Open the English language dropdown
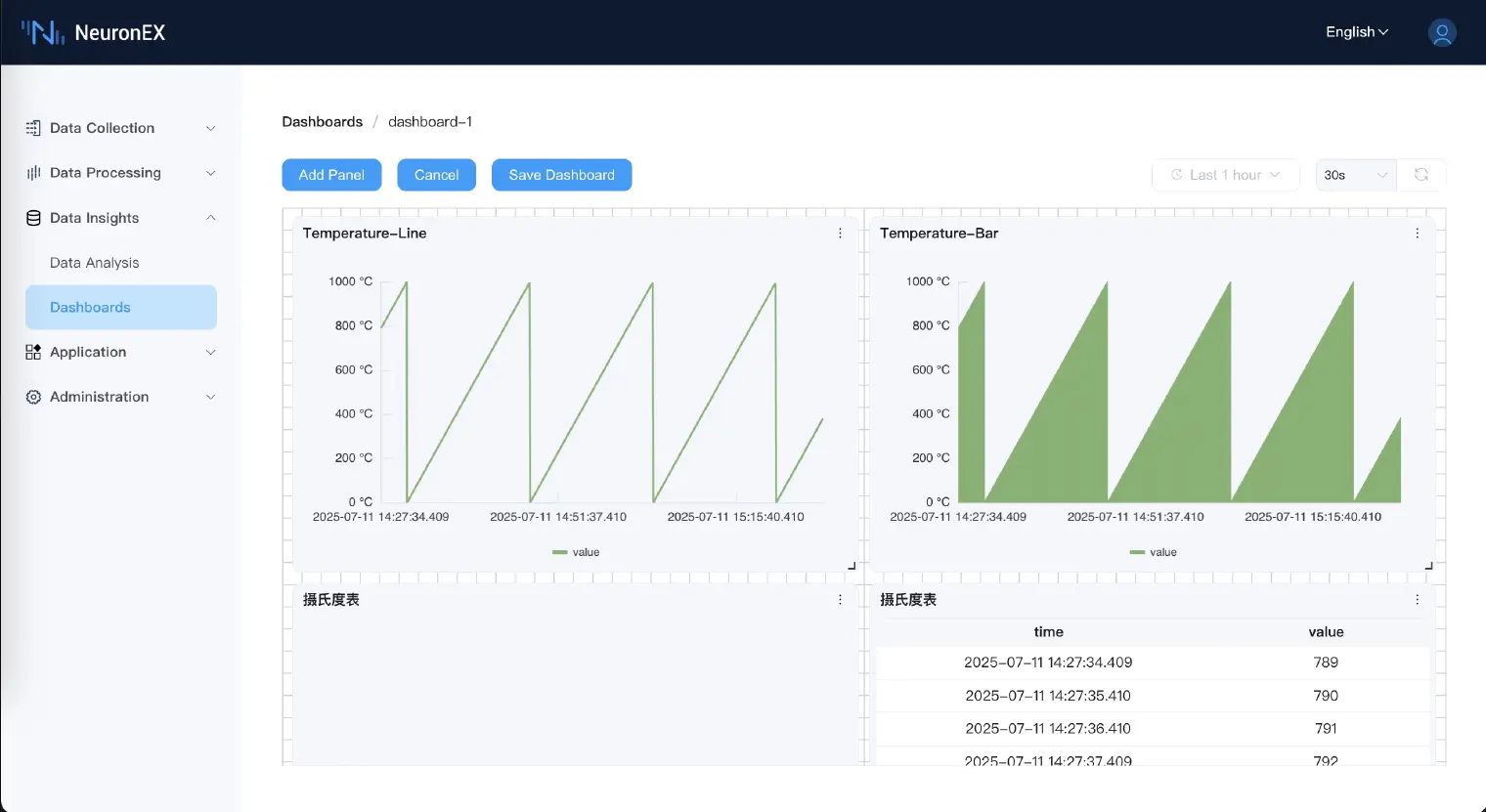The height and width of the screenshot is (812, 1486). point(1357,32)
